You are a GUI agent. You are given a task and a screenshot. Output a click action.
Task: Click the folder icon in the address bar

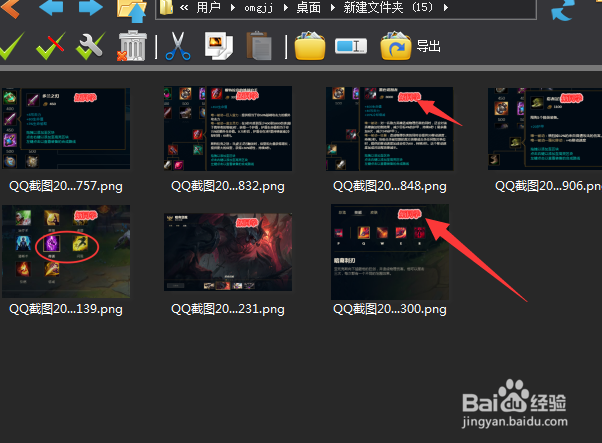click(166, 7)
